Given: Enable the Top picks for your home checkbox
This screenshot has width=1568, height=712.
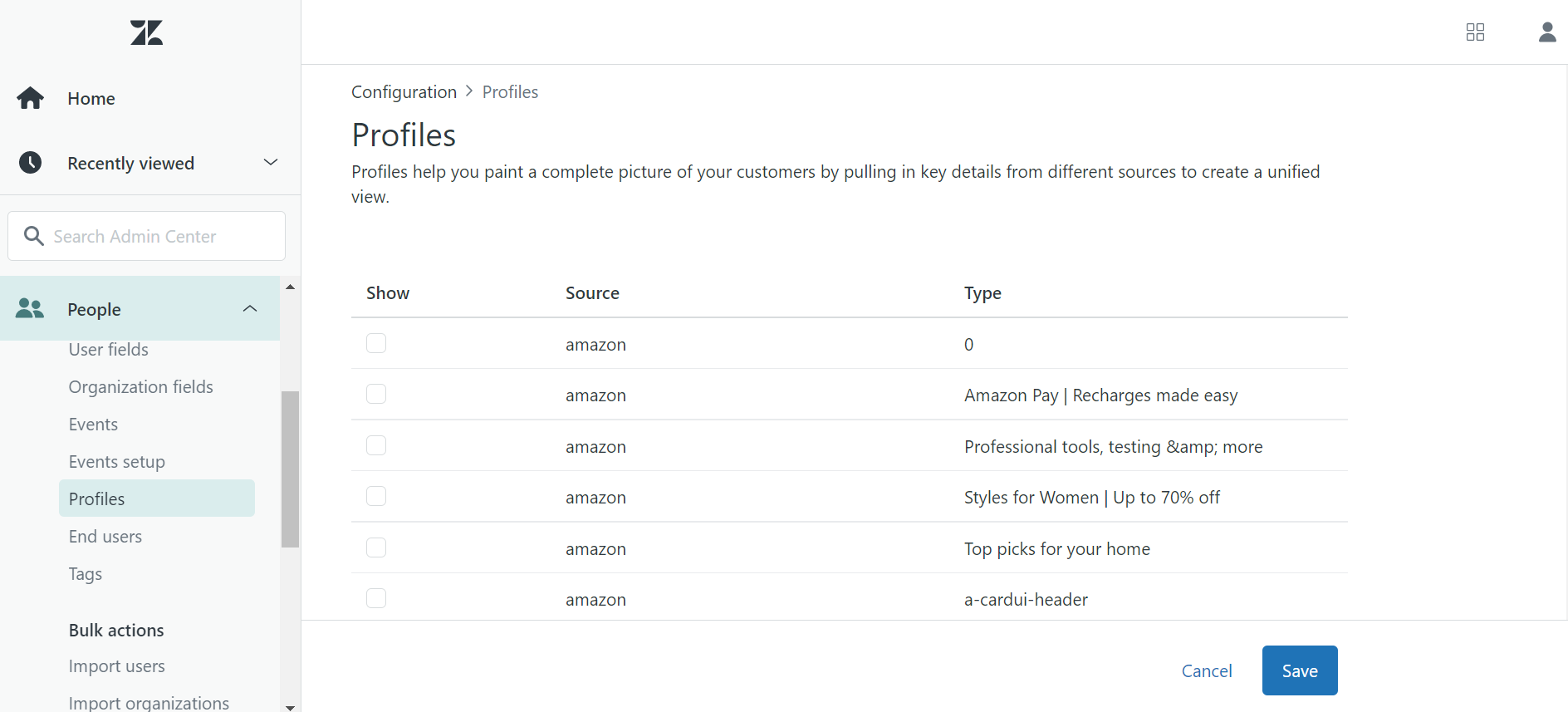Looking at the screenshot, I should [x=376, y=548].
